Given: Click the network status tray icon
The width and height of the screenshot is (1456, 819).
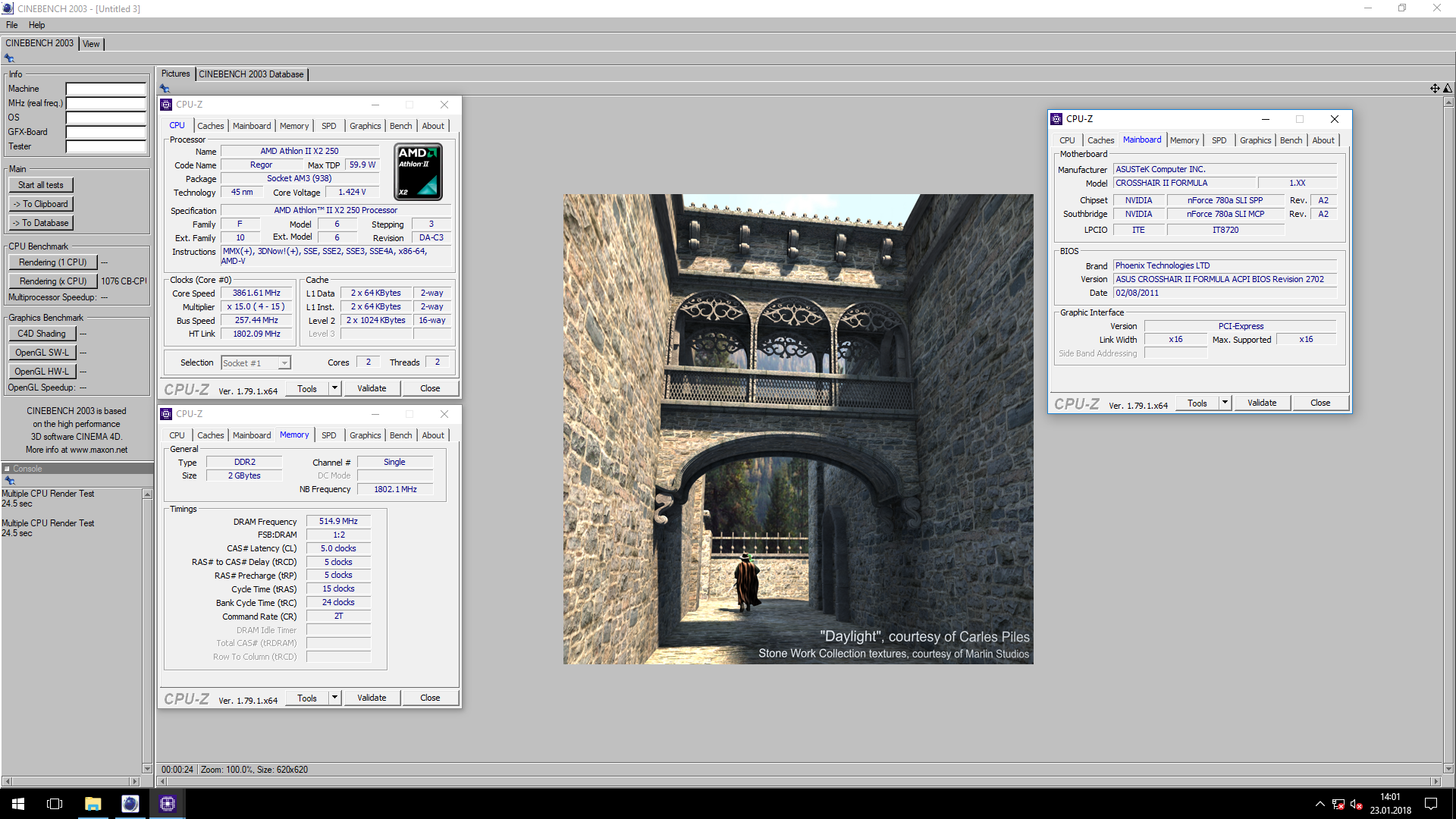Looking at the screenshot, I should pos(1338,805).
